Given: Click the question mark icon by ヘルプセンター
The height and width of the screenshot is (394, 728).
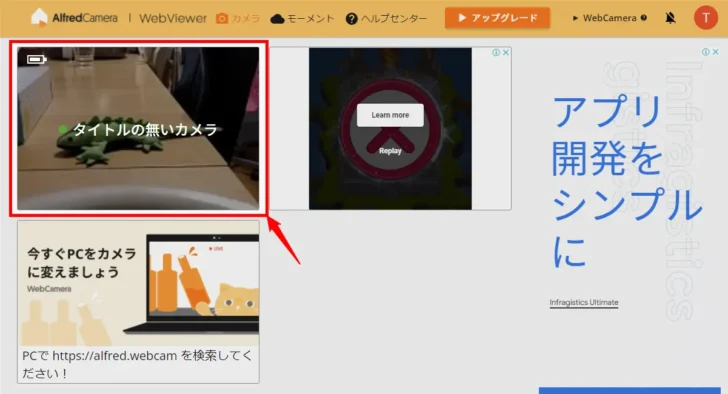Looking at the screenshot, I should 351,19.
